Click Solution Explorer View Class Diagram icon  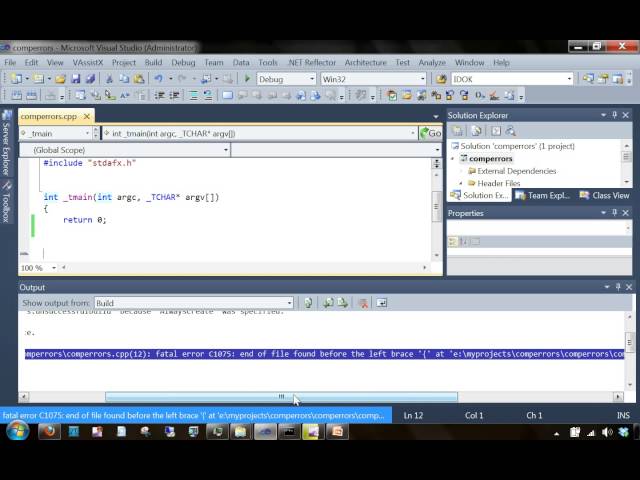click(x=510, y=131)
